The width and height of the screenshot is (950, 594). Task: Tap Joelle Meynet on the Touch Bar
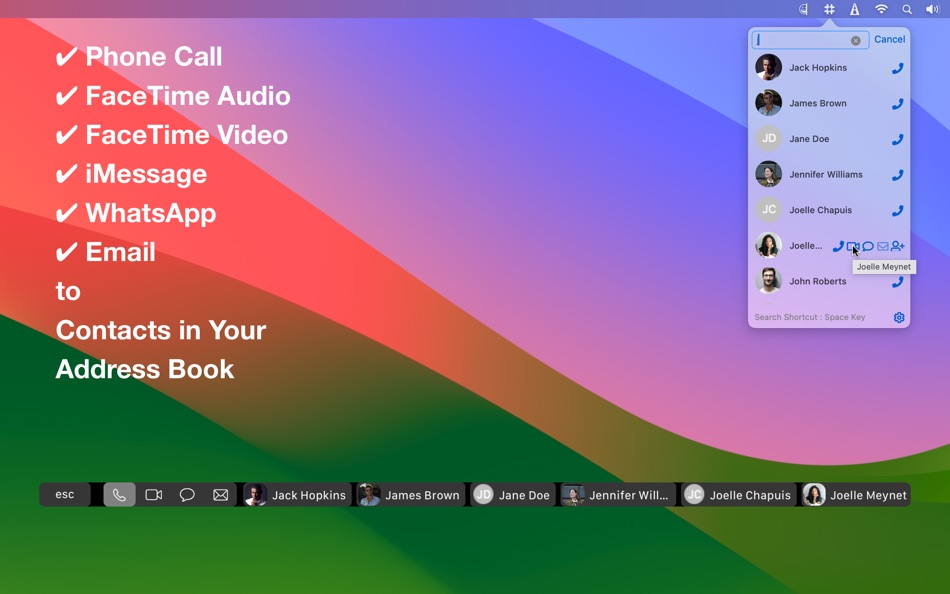pyautogui.click(x=855, y=495)
